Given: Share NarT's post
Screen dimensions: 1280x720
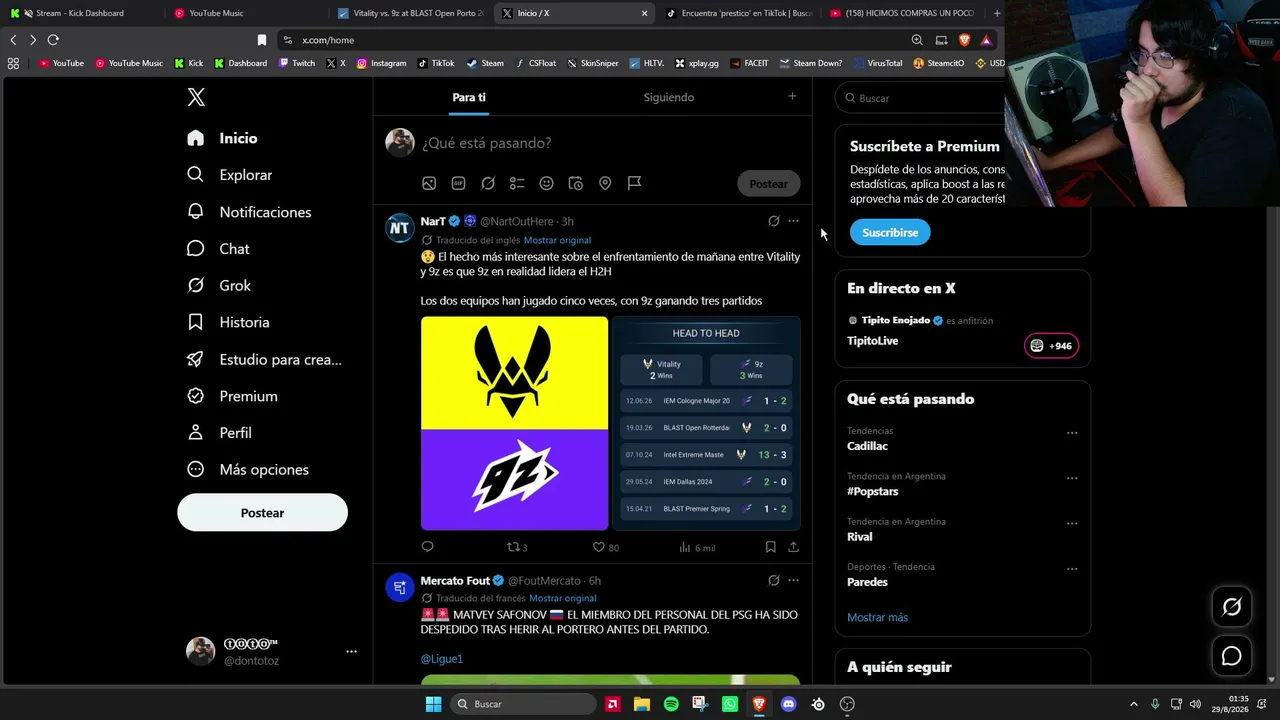Looking at the screenshot, I should (x=793, y=547).
